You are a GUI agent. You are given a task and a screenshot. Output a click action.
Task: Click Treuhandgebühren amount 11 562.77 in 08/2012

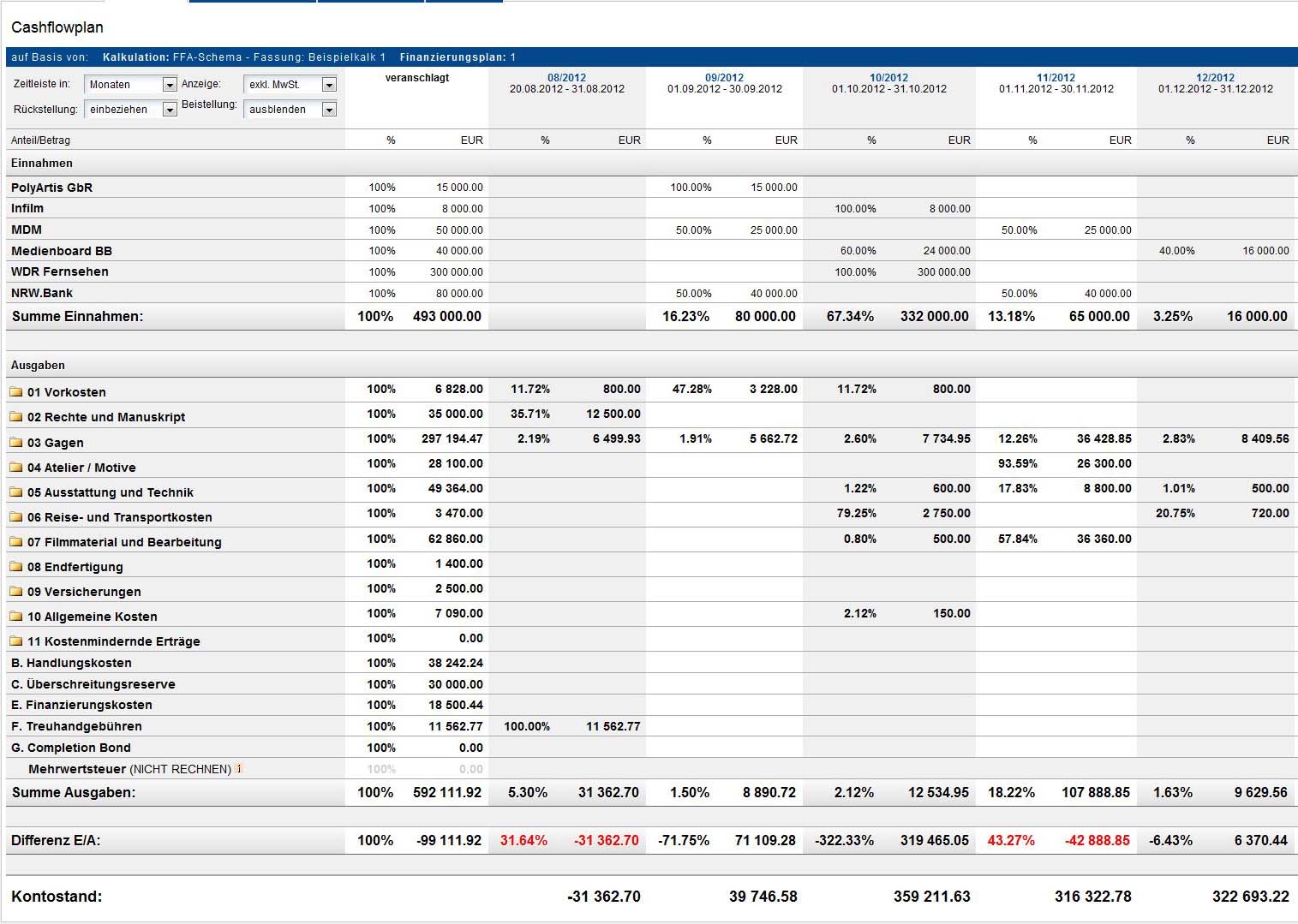click(x=613, y=726)
